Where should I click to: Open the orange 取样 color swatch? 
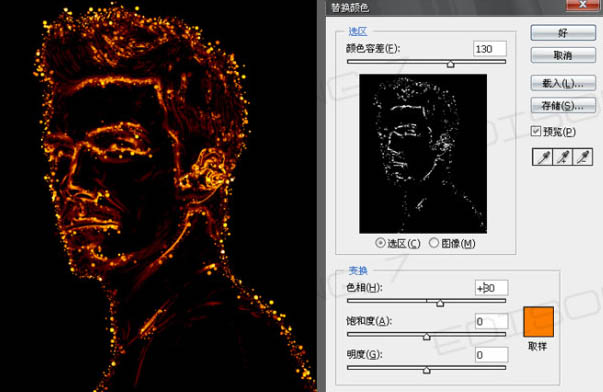(x=538, y=322)
